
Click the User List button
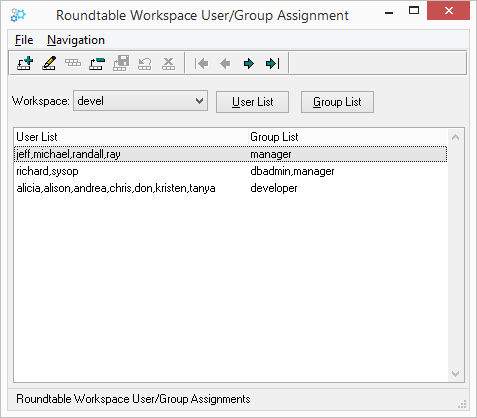click(x=252, y=102)
